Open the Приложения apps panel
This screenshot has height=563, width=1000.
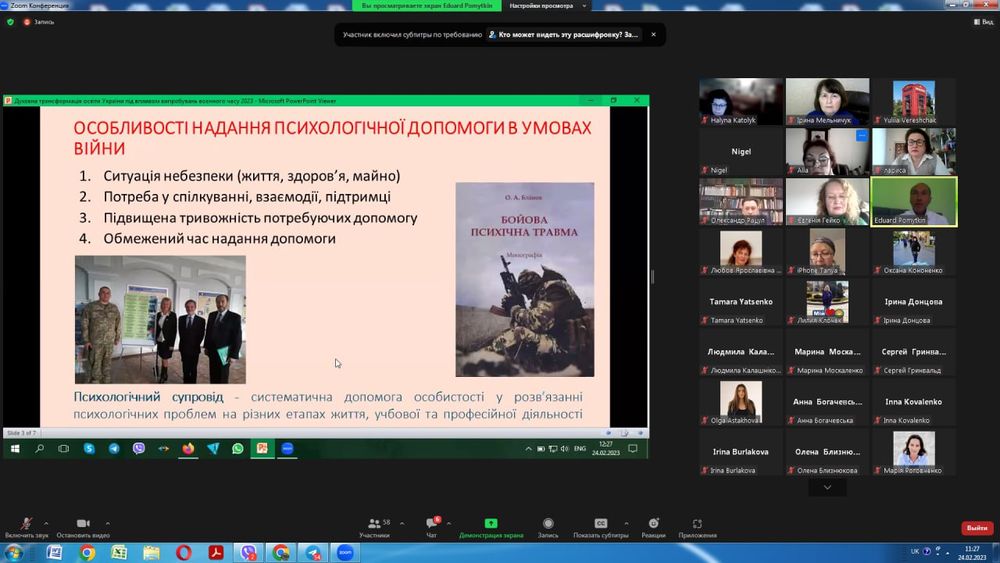(x=697, y=526)
